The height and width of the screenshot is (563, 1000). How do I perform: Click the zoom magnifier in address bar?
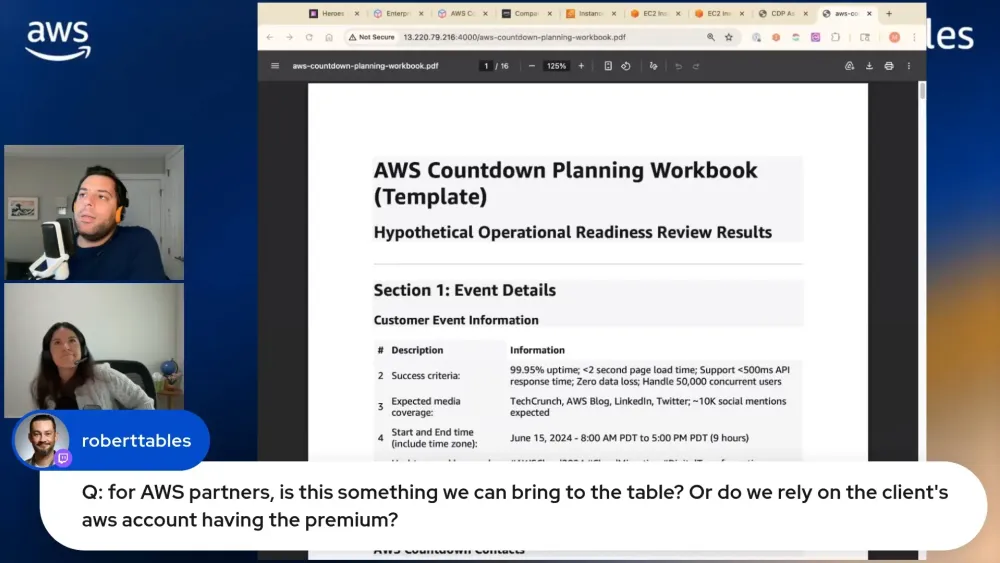point(710,37)
